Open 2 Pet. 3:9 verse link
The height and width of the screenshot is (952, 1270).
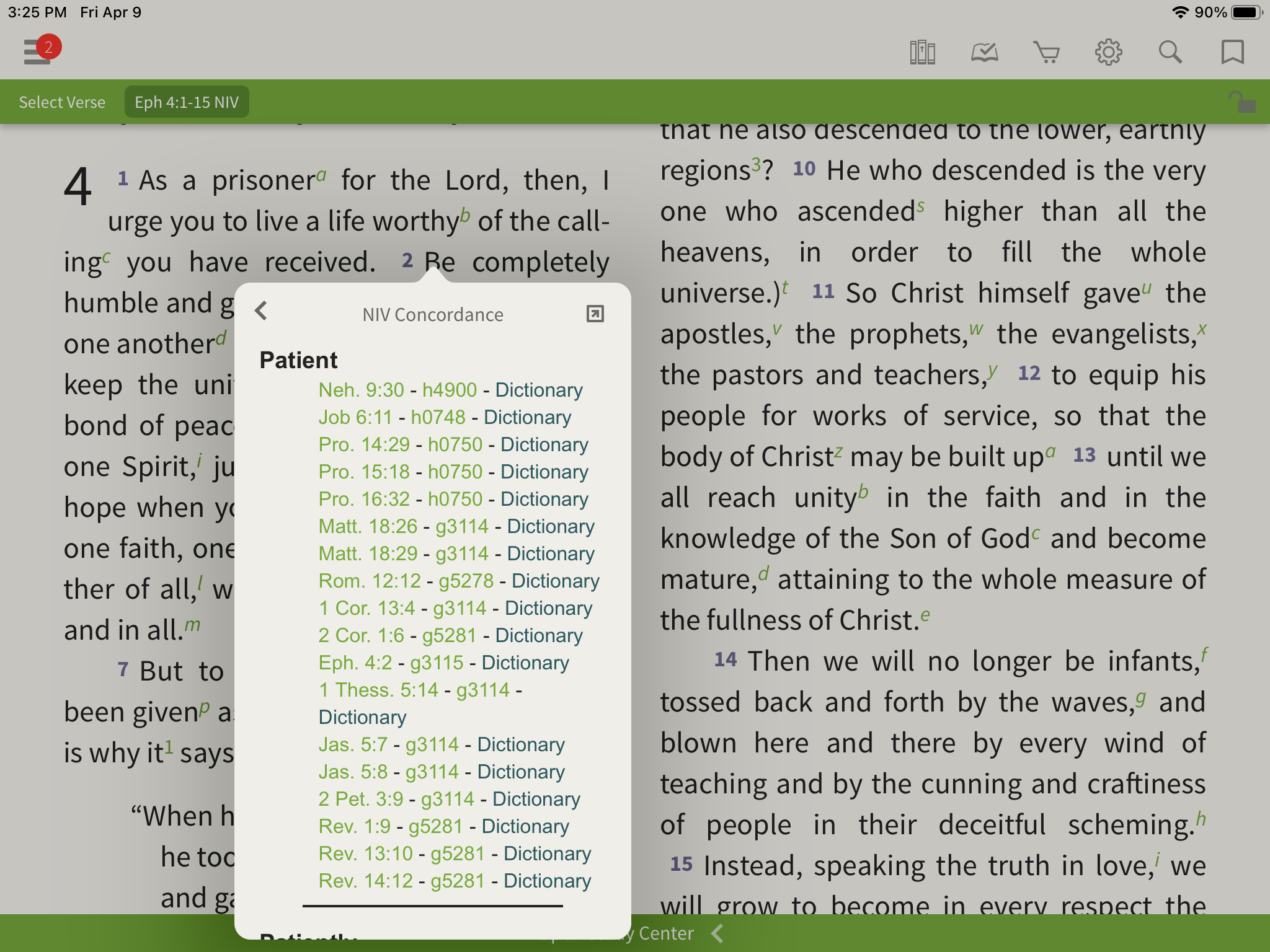pyautogui.click(x=360, y=799)
